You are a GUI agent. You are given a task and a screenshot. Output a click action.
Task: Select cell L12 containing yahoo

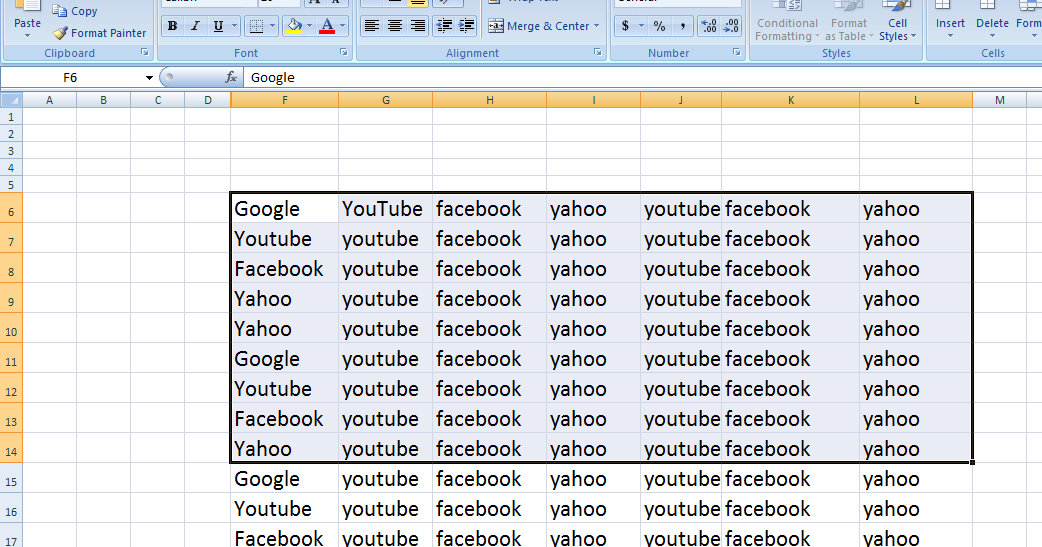[916, 389]
